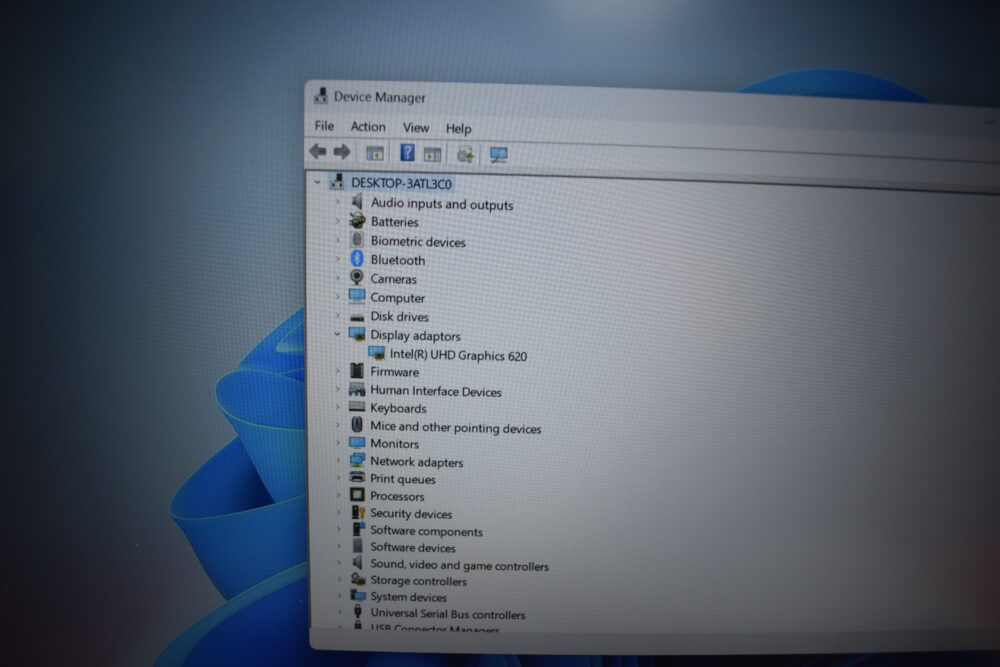
Task: Click the Batteries category icon
Action: click(x=357, y=221)
